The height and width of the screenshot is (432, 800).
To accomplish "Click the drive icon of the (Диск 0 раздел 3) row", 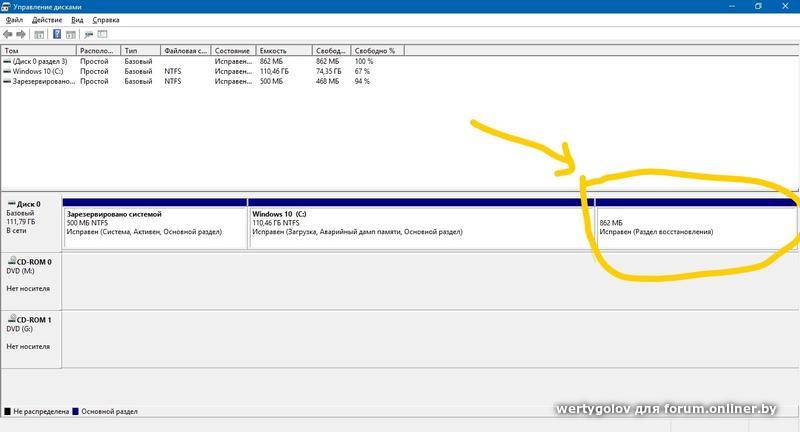I will (7, 61).
